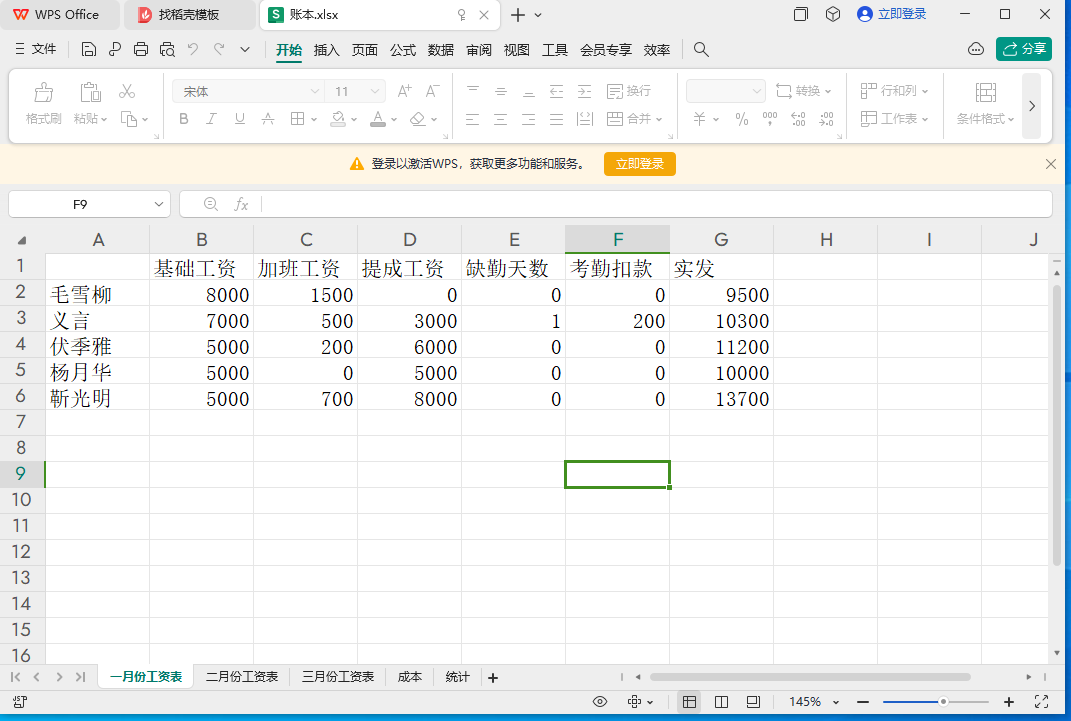
Task: Open worksheet (工作表) dropdown
Action: tap(894, 119)
